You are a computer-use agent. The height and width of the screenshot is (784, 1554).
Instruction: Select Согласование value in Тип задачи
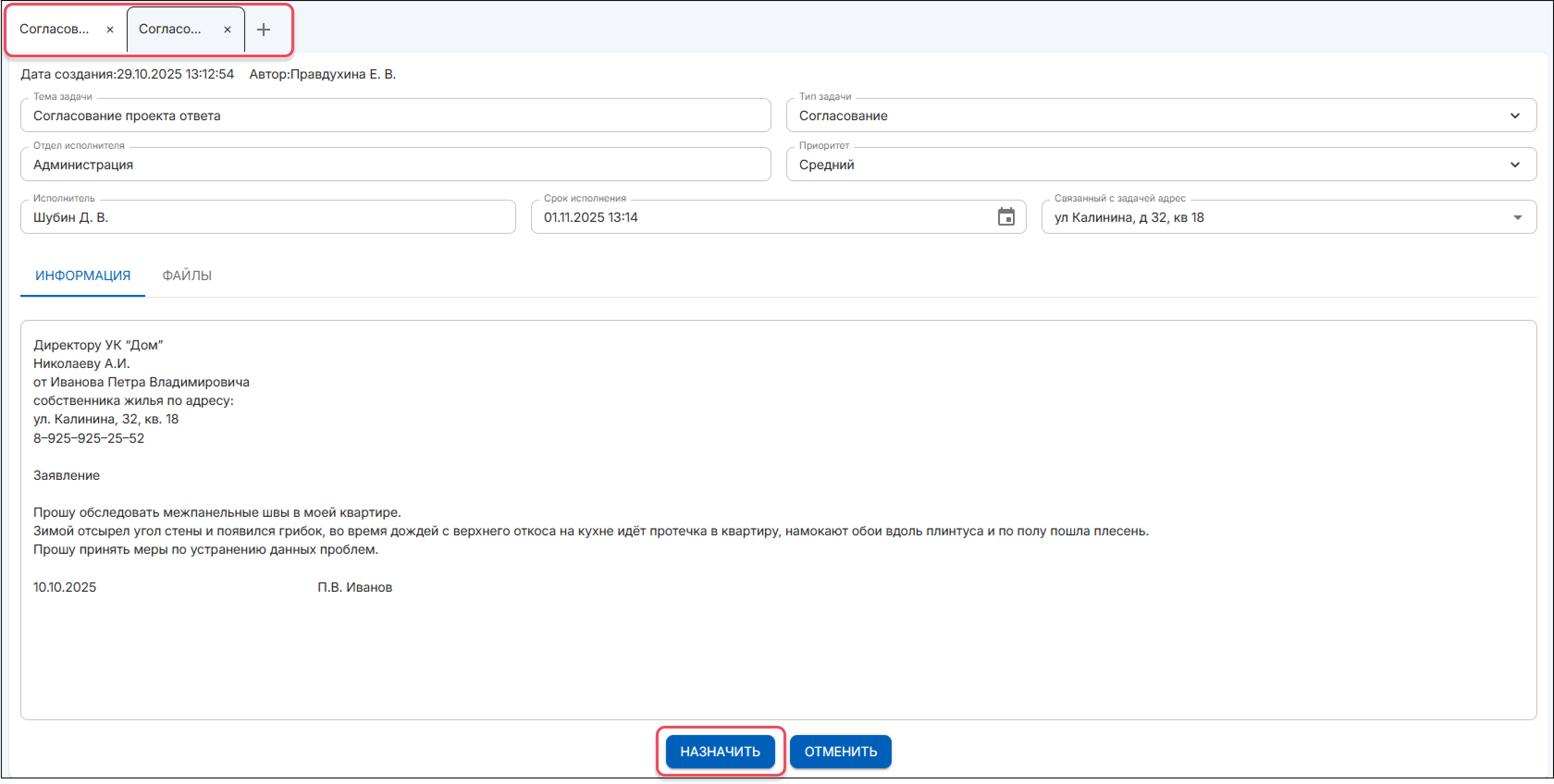(x=843, y=116)
